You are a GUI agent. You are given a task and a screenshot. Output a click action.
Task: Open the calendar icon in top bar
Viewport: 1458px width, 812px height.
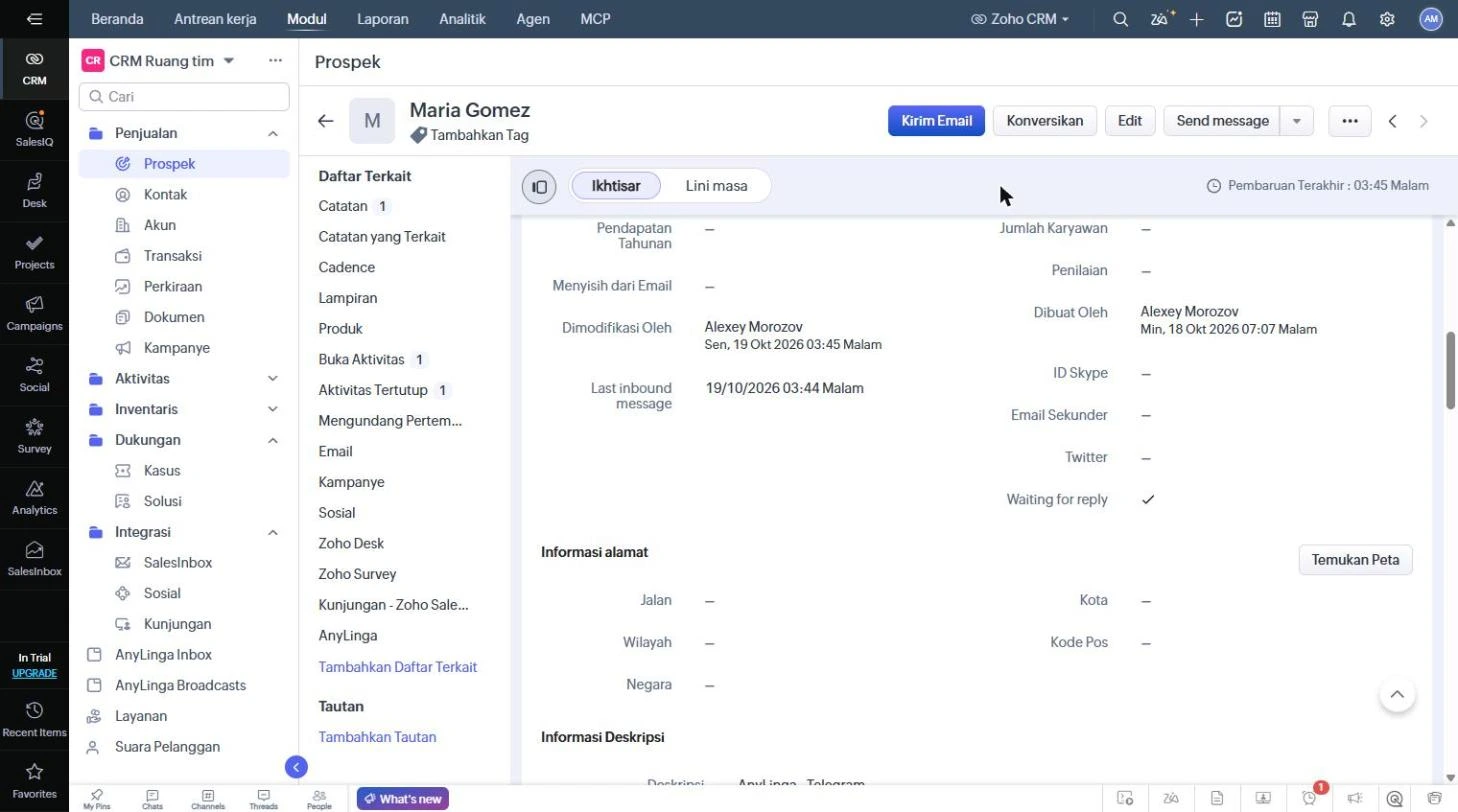[1273, 19]
